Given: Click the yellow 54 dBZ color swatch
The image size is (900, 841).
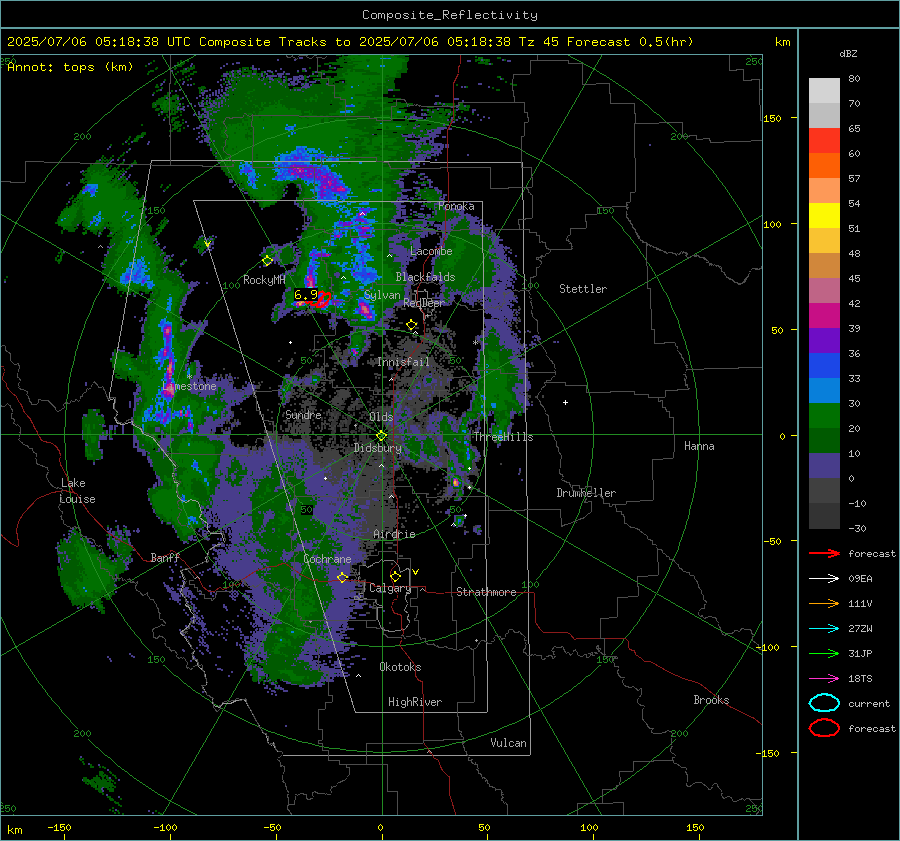Looking at the screenshot, I should click(x=824, y=215).
